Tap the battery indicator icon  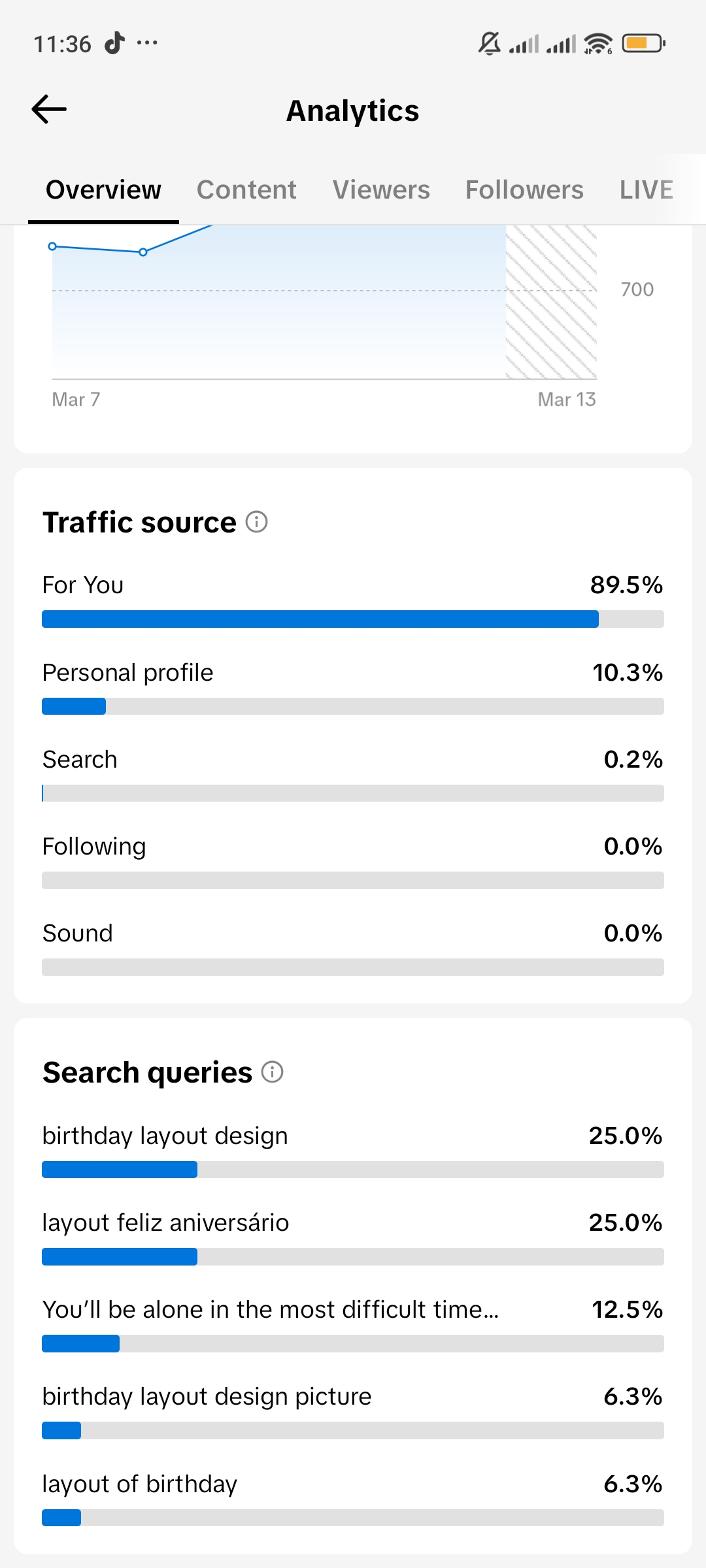[x=643, y=44]
